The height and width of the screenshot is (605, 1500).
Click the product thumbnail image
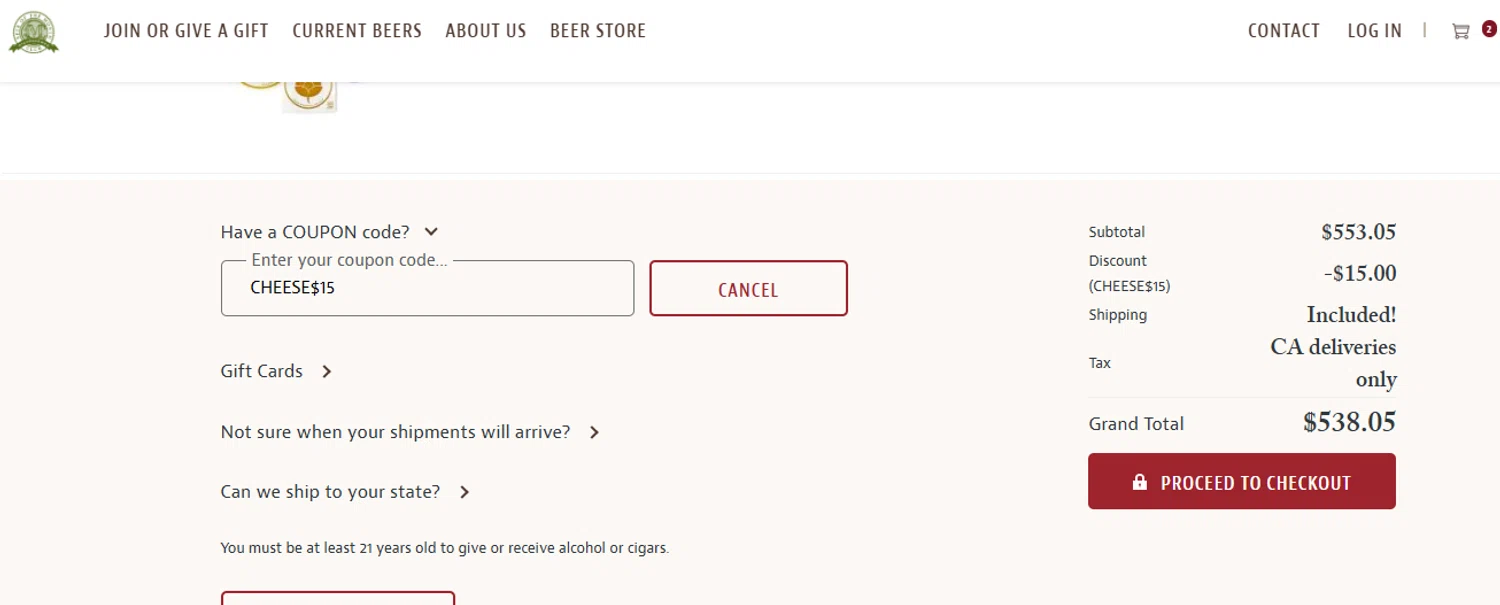[308, 91]
